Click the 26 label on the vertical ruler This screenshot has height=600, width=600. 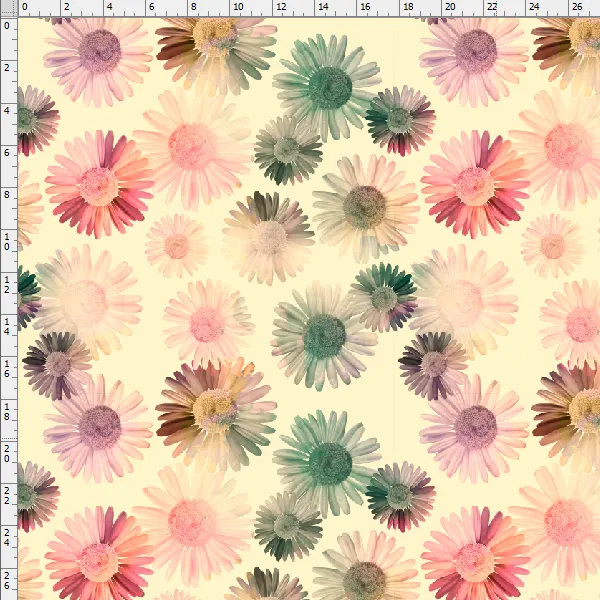[x=7, y=580]
